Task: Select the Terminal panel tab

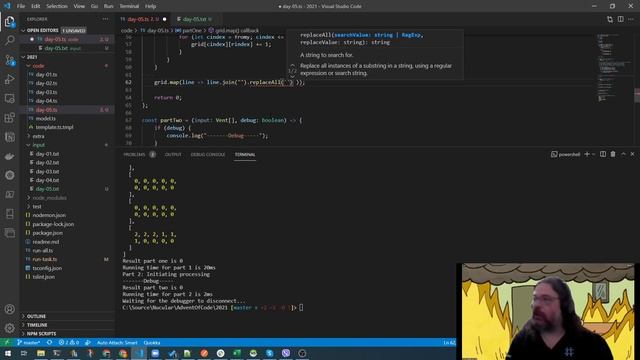Action: [245, 154]
